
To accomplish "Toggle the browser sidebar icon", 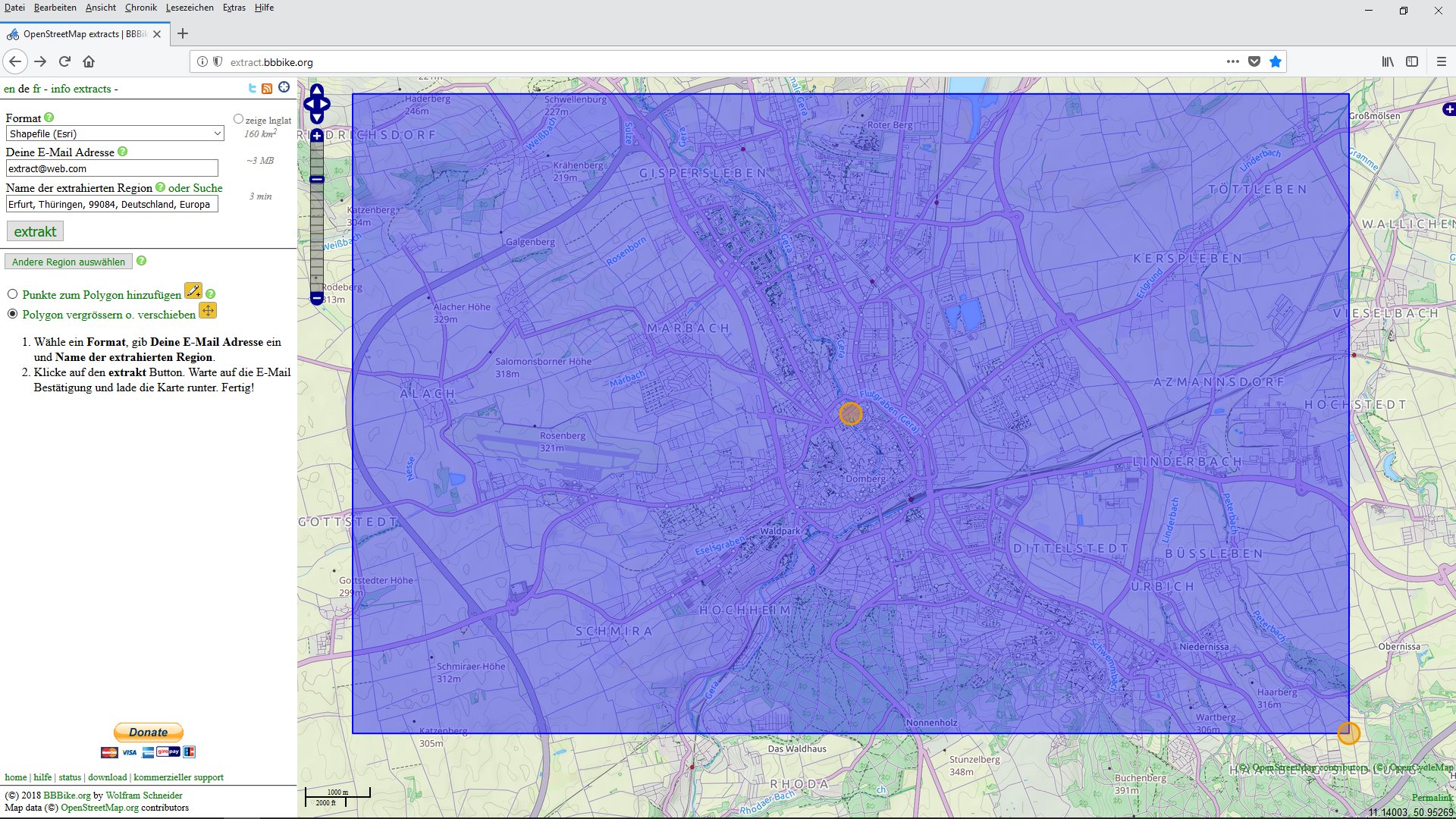I will click(1412, 61).
